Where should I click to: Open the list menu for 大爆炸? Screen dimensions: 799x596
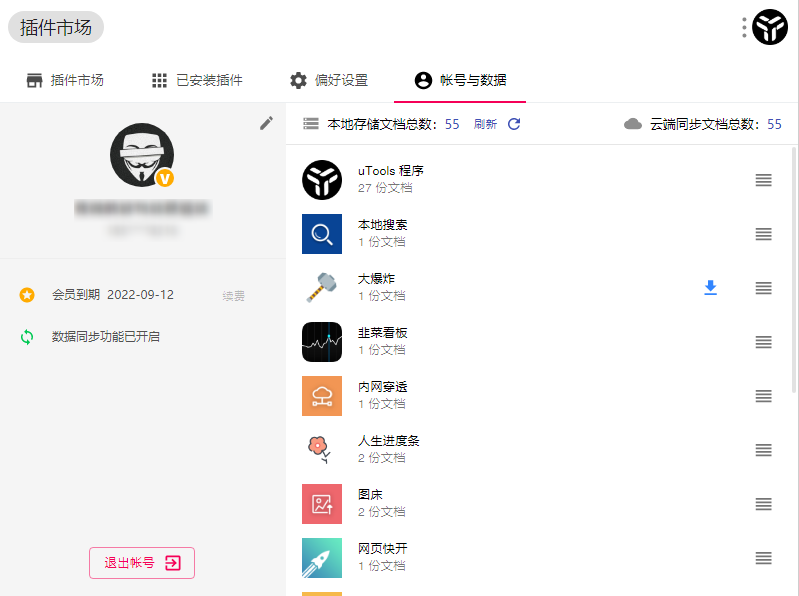click(x=763, y=288)
